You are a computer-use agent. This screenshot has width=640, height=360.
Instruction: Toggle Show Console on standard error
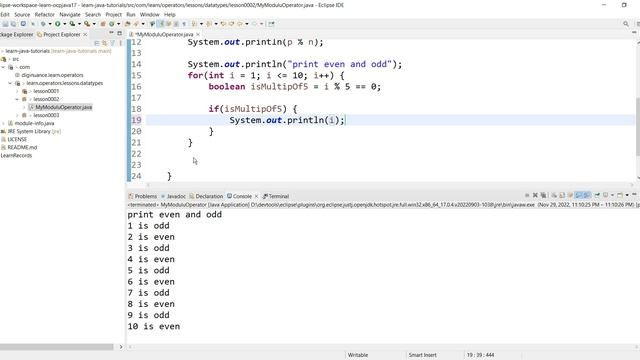pyautogui.click(x=587, y=195)
